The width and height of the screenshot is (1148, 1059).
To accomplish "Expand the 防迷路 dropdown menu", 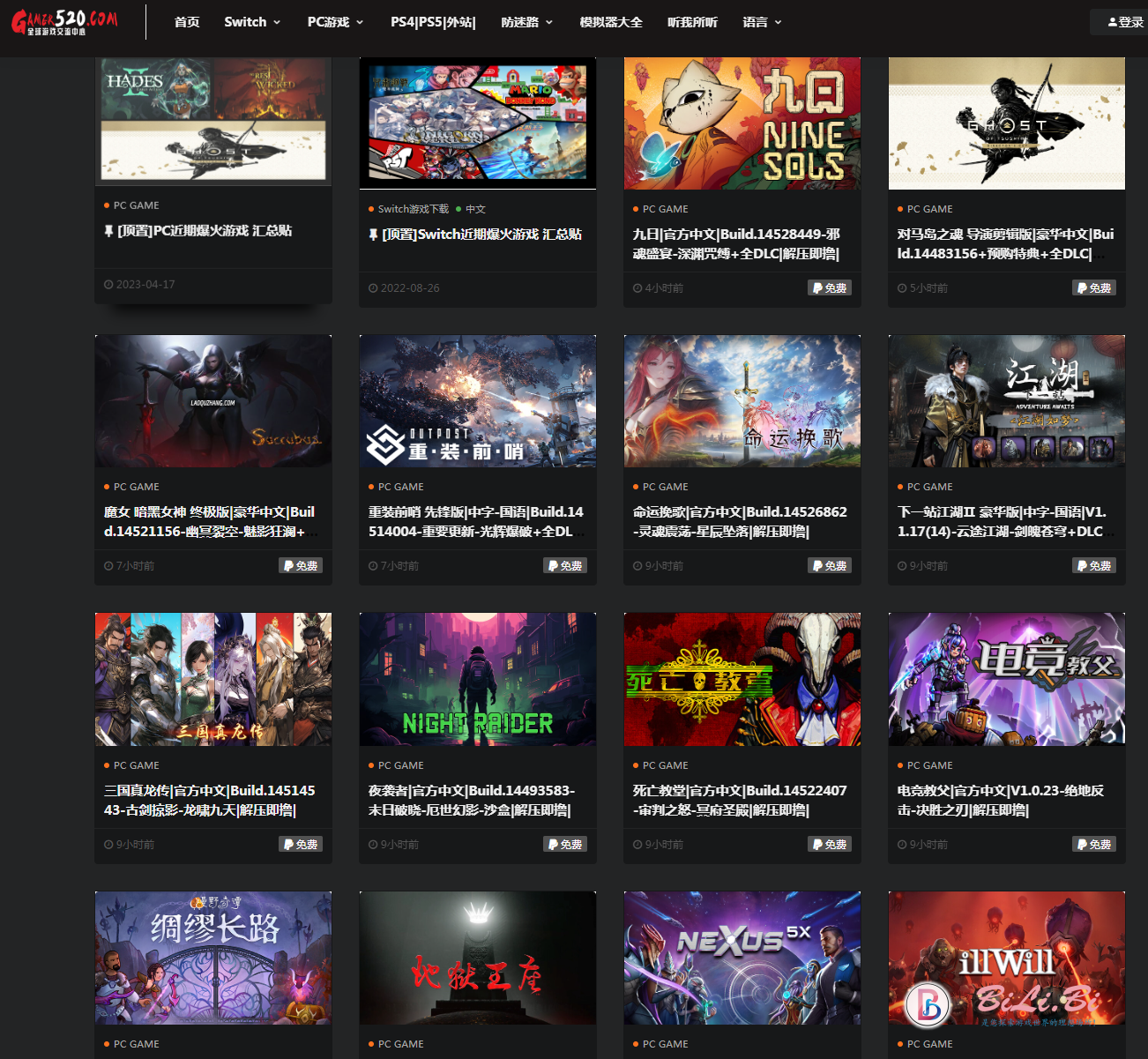I will click(526, 22).
